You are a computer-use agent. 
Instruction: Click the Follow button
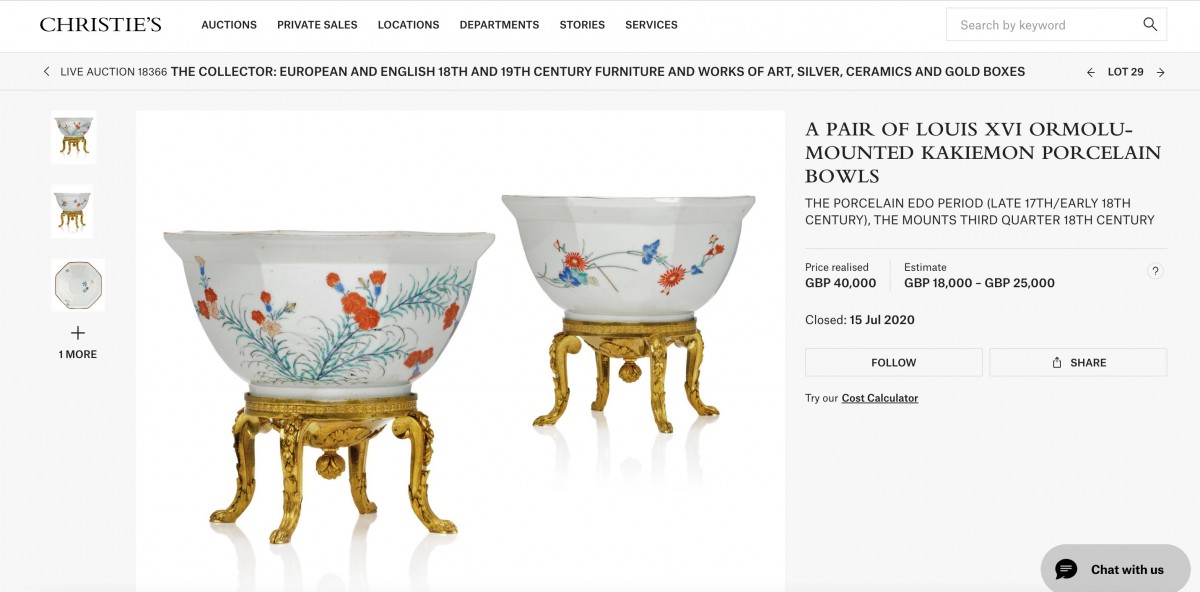pyautogui.click(x=893, y=363)
